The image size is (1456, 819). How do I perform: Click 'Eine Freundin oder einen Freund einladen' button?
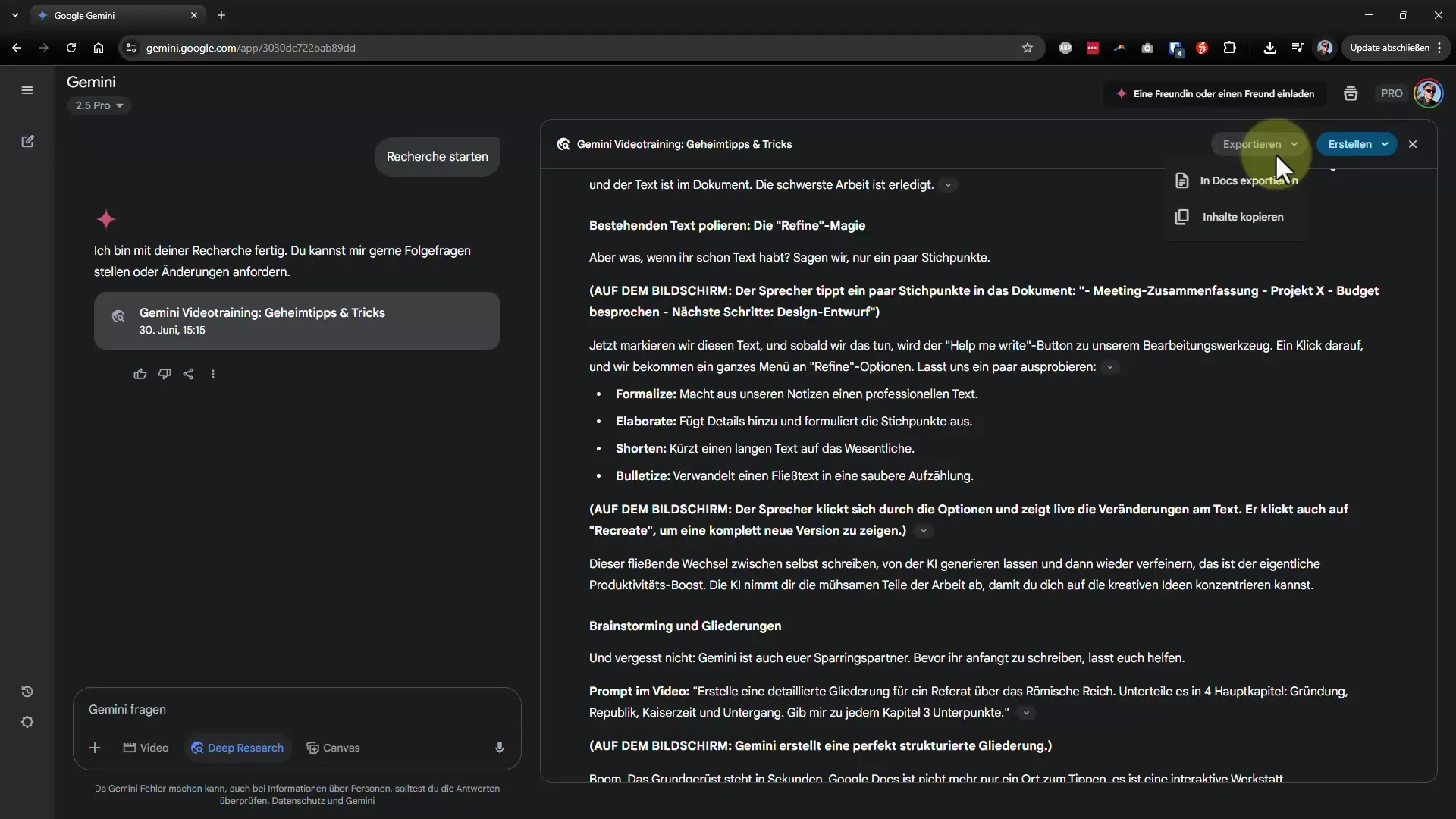(1216, 93)
